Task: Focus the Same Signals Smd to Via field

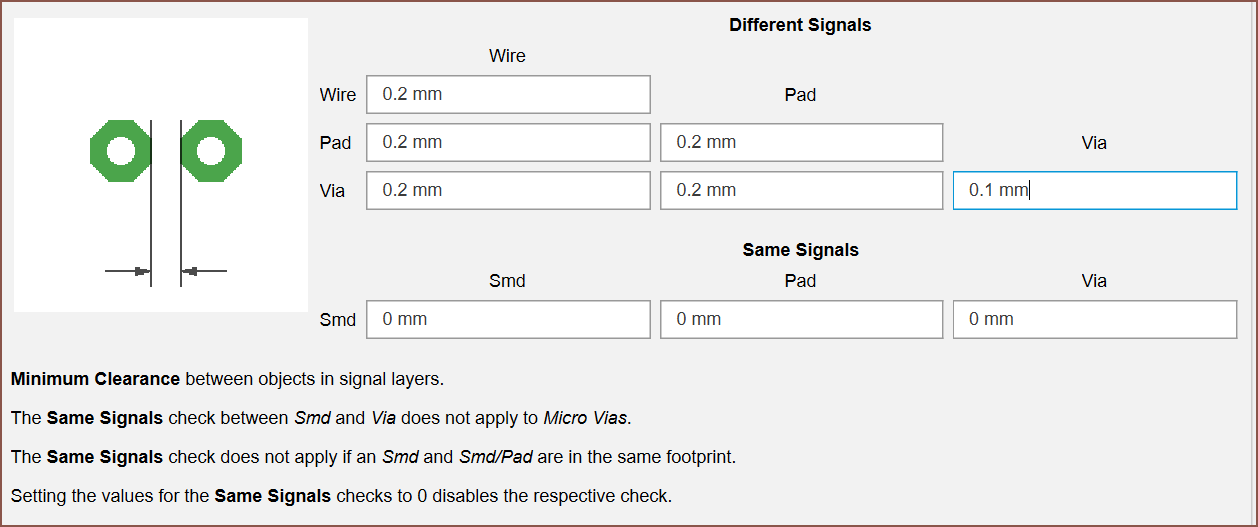Action: (x=1095, y=319)
